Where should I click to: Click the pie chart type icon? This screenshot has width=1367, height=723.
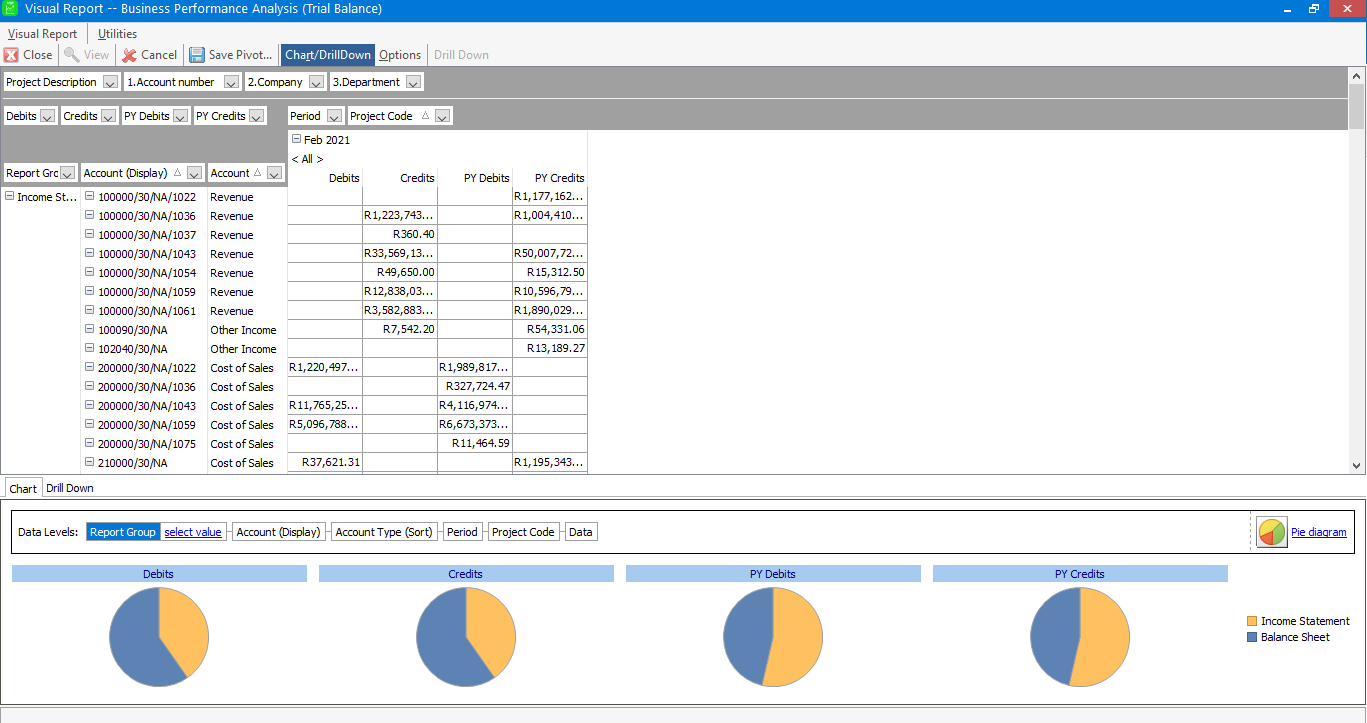point(1272,532)
